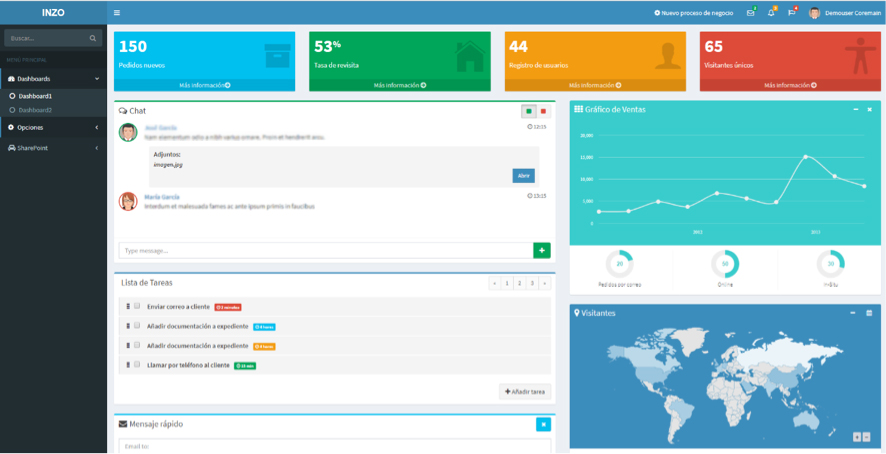This screenshot has height=454, width=886.
Task: Select Dashboard1 in the sidebar
Action: (35, 96)
